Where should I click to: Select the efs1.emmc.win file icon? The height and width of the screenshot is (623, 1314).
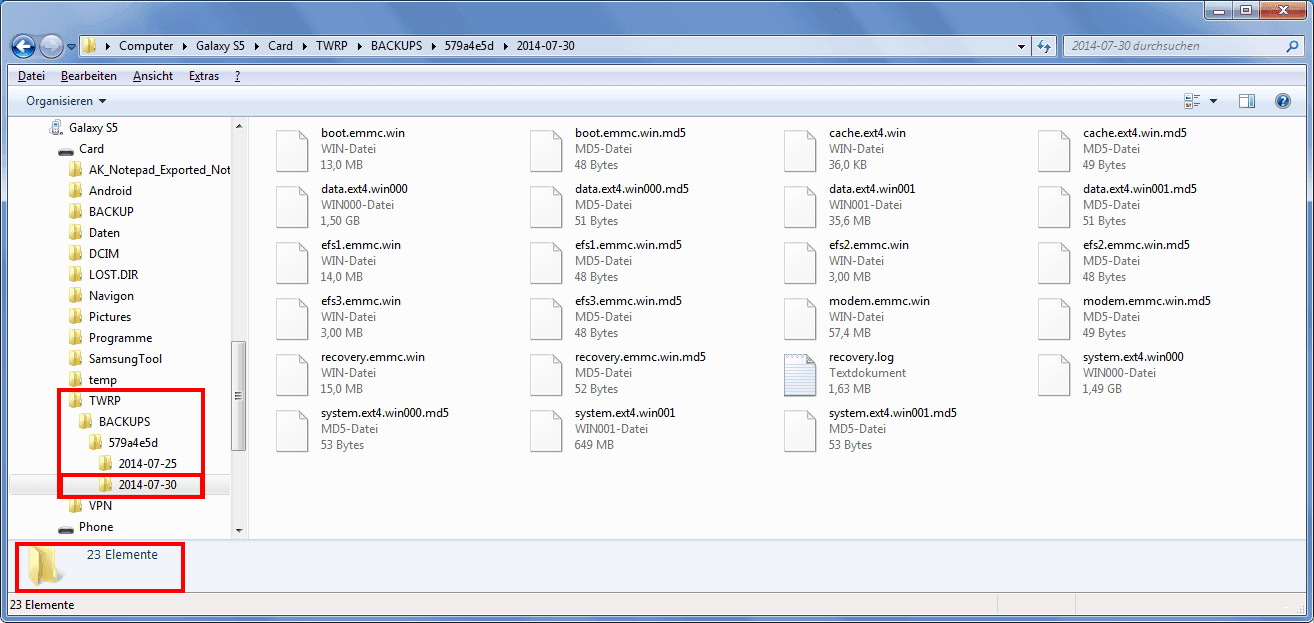(x=292, y=261)
